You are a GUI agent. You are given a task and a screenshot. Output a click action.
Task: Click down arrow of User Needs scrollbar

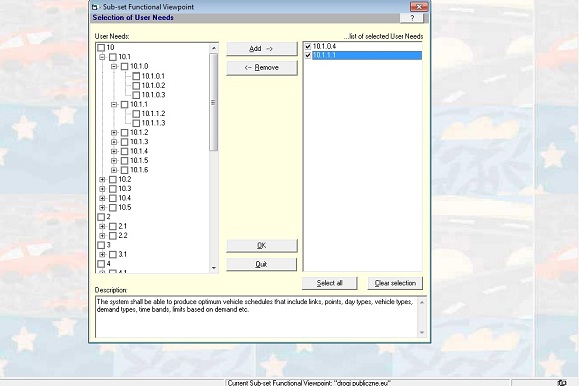point(214,268)
